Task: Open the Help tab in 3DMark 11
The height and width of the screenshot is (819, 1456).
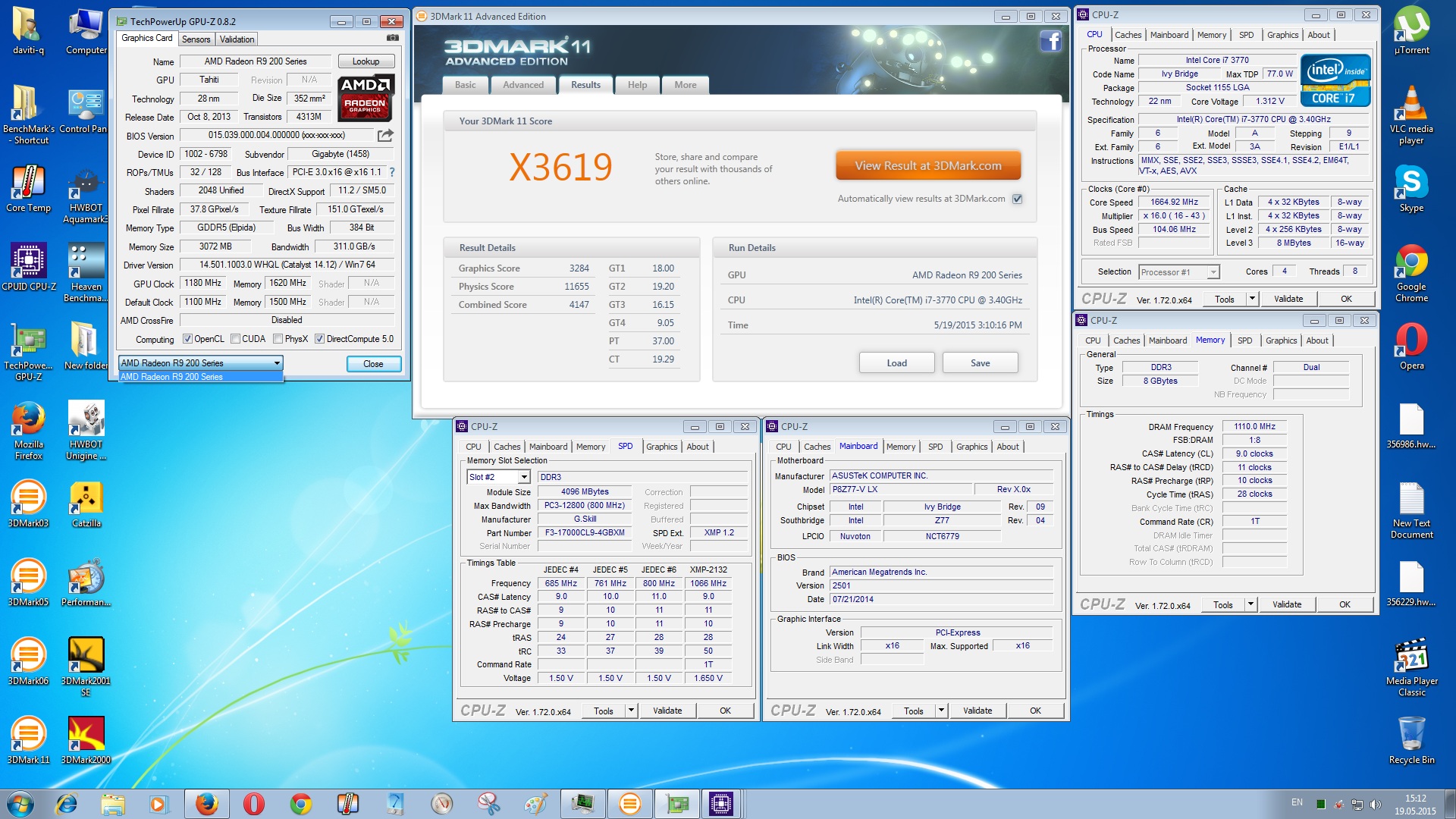Action: (637, 85)
